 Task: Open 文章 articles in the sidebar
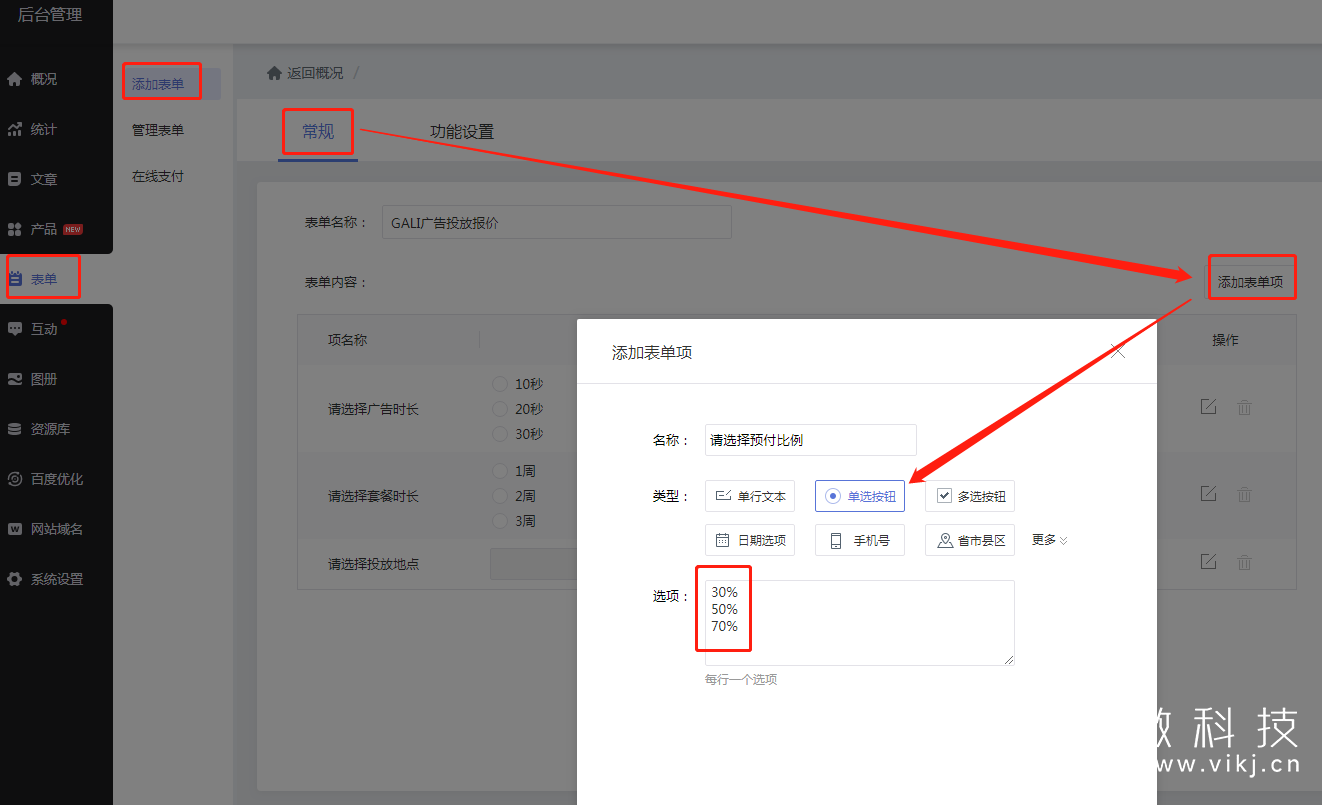(x=43, y=179)
